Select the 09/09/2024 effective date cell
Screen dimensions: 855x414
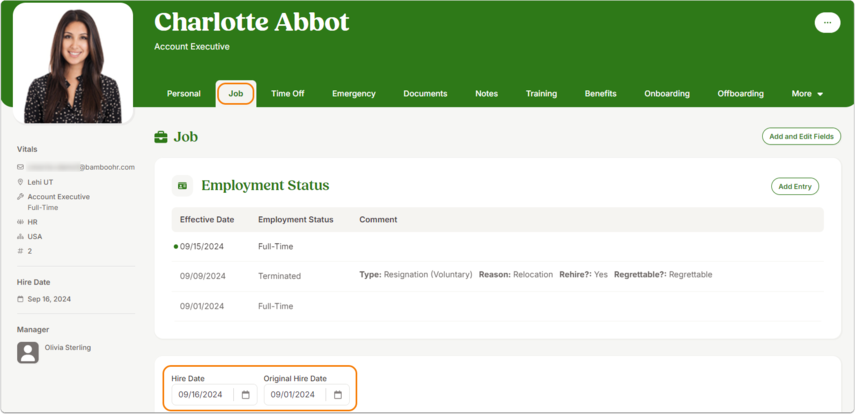click(202, 276)
